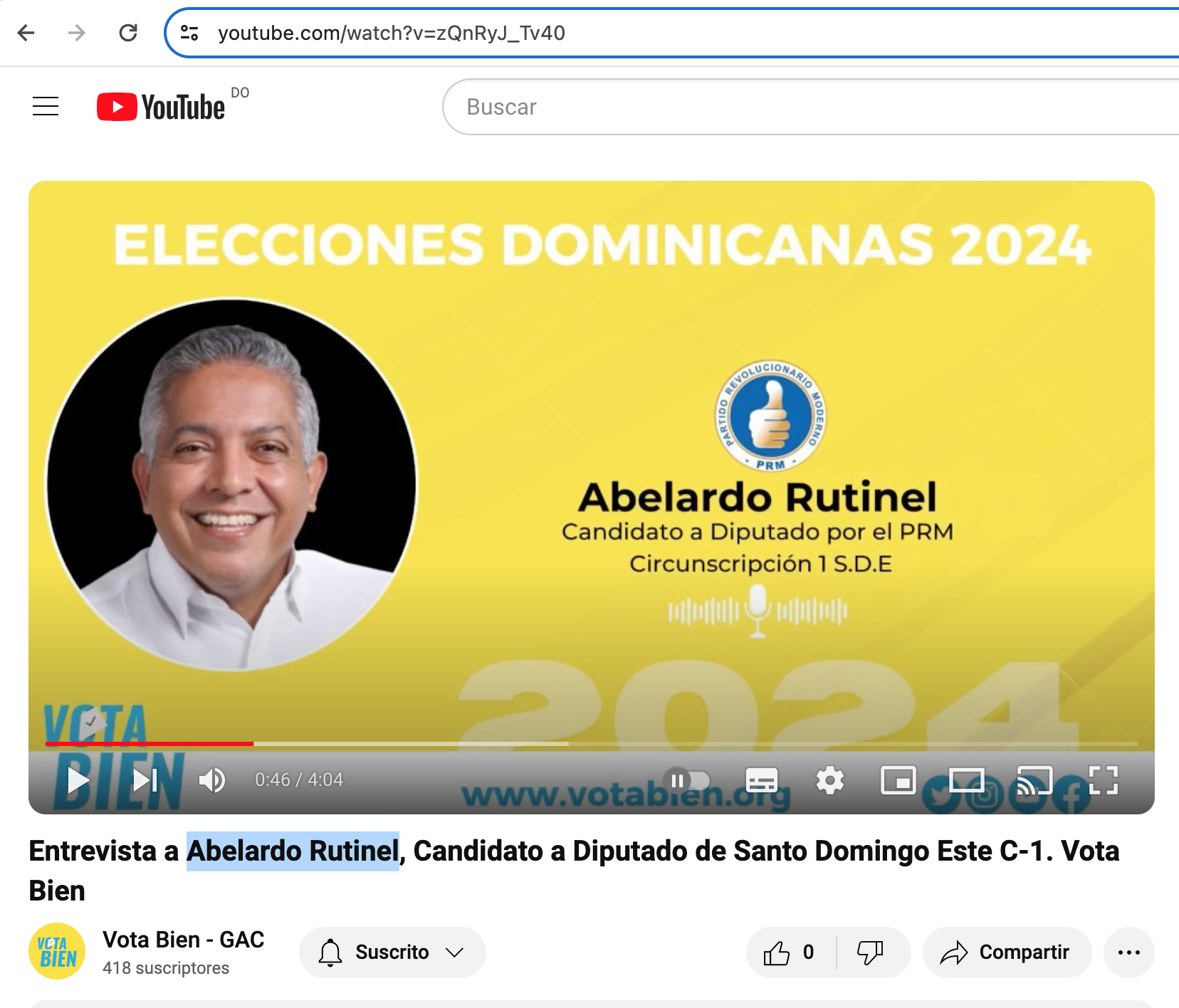Expand the Suscrito notification dropdown

392,952
